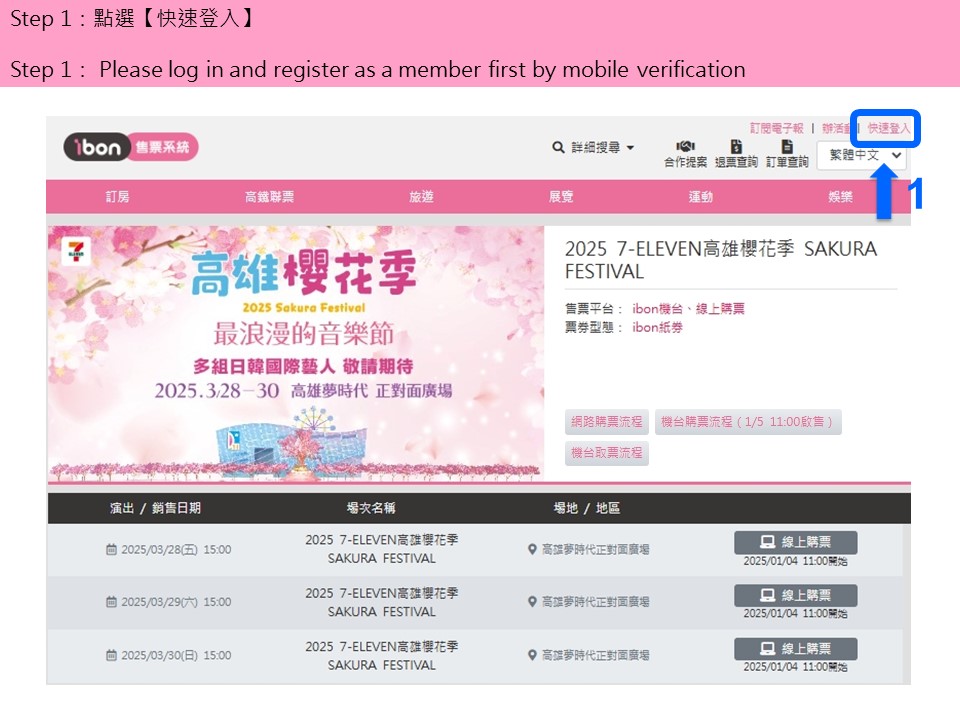Image resolution: width=960 pixels, height=720 pixels.
Task: Open the 運動 category
Action: (x=700, y=197)
